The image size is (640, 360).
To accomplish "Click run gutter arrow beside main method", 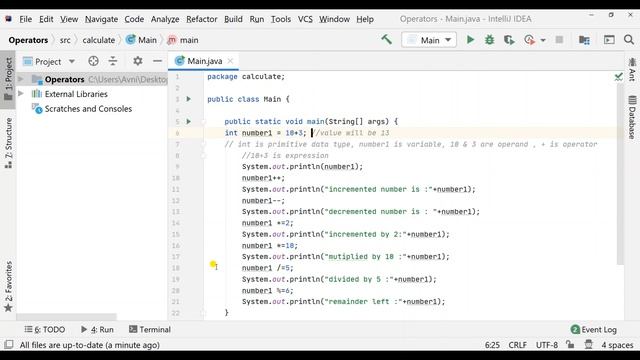I will (x=189, y=121).
